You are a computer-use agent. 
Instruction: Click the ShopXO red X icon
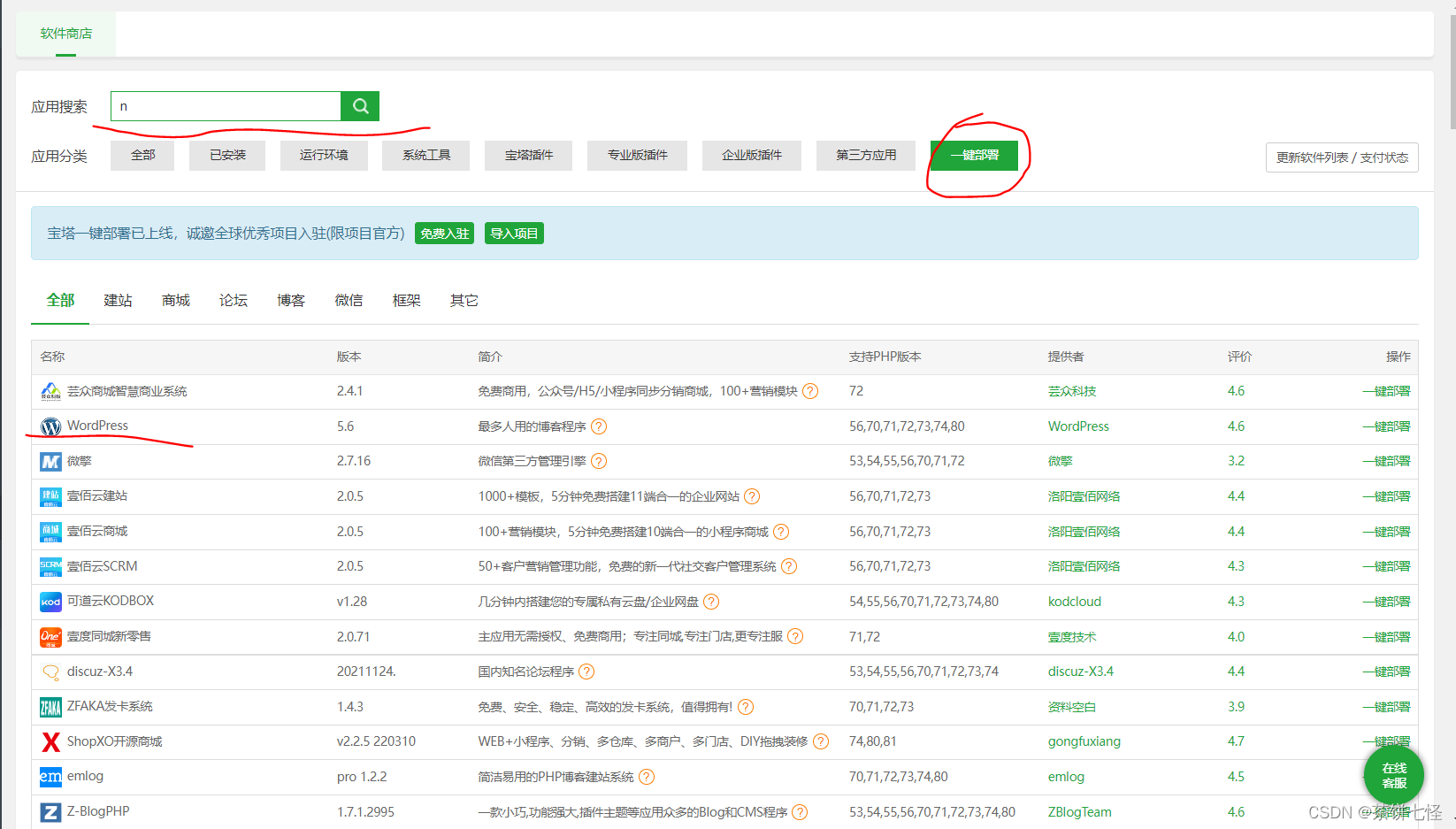click(50, 741)
